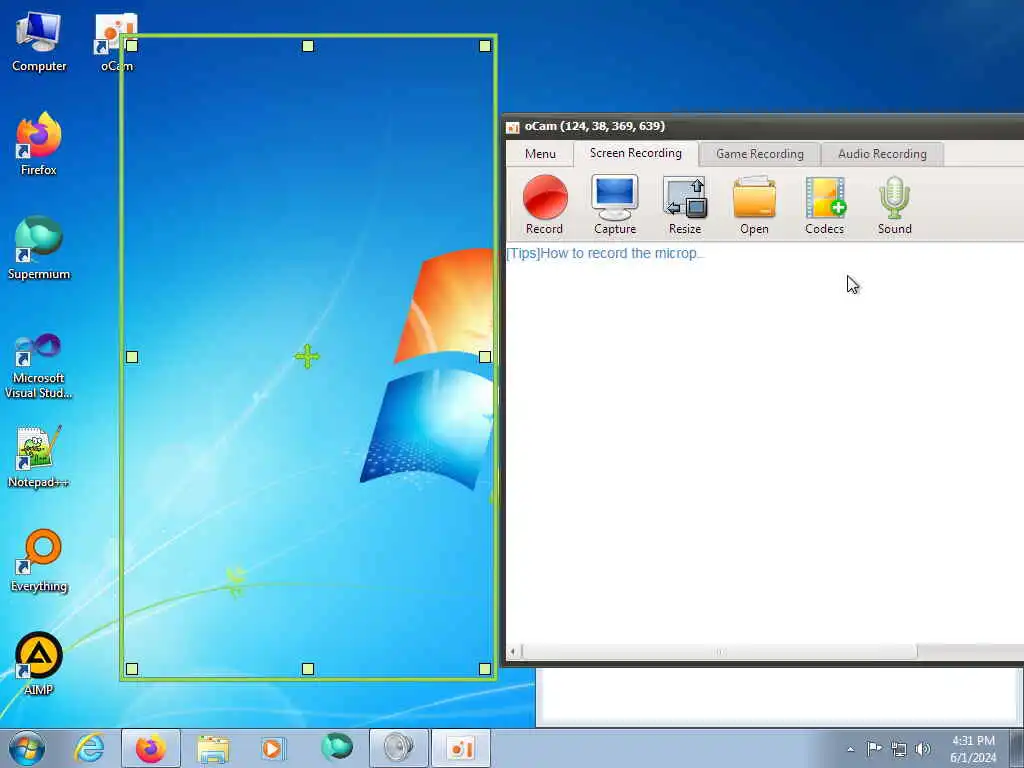Open the Resize region tool

(684, 204)
